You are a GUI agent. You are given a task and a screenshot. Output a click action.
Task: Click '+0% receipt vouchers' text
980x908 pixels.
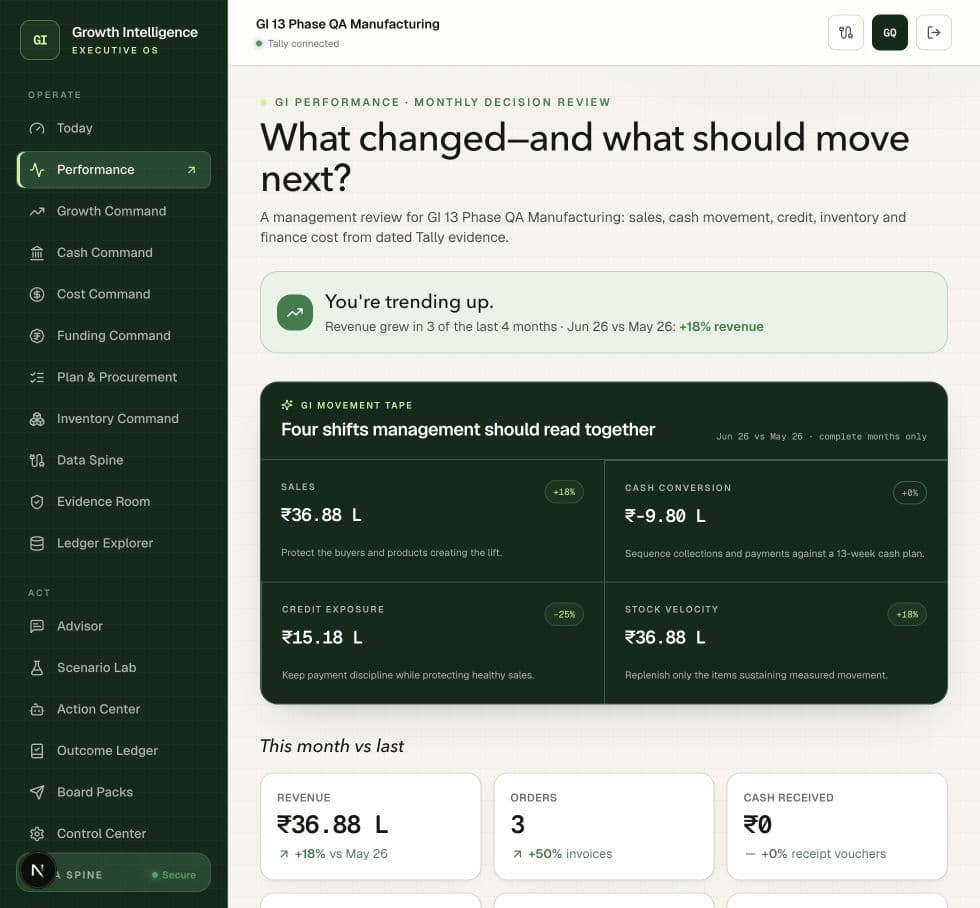pyautogui.click(x=816, y=854)
